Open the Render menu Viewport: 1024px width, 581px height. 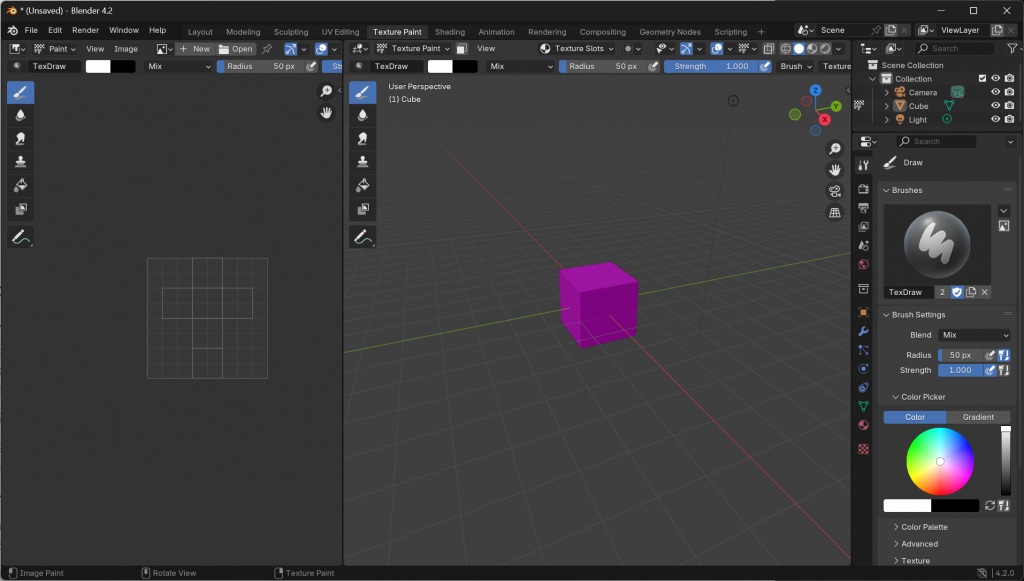(x=86, y=30)
